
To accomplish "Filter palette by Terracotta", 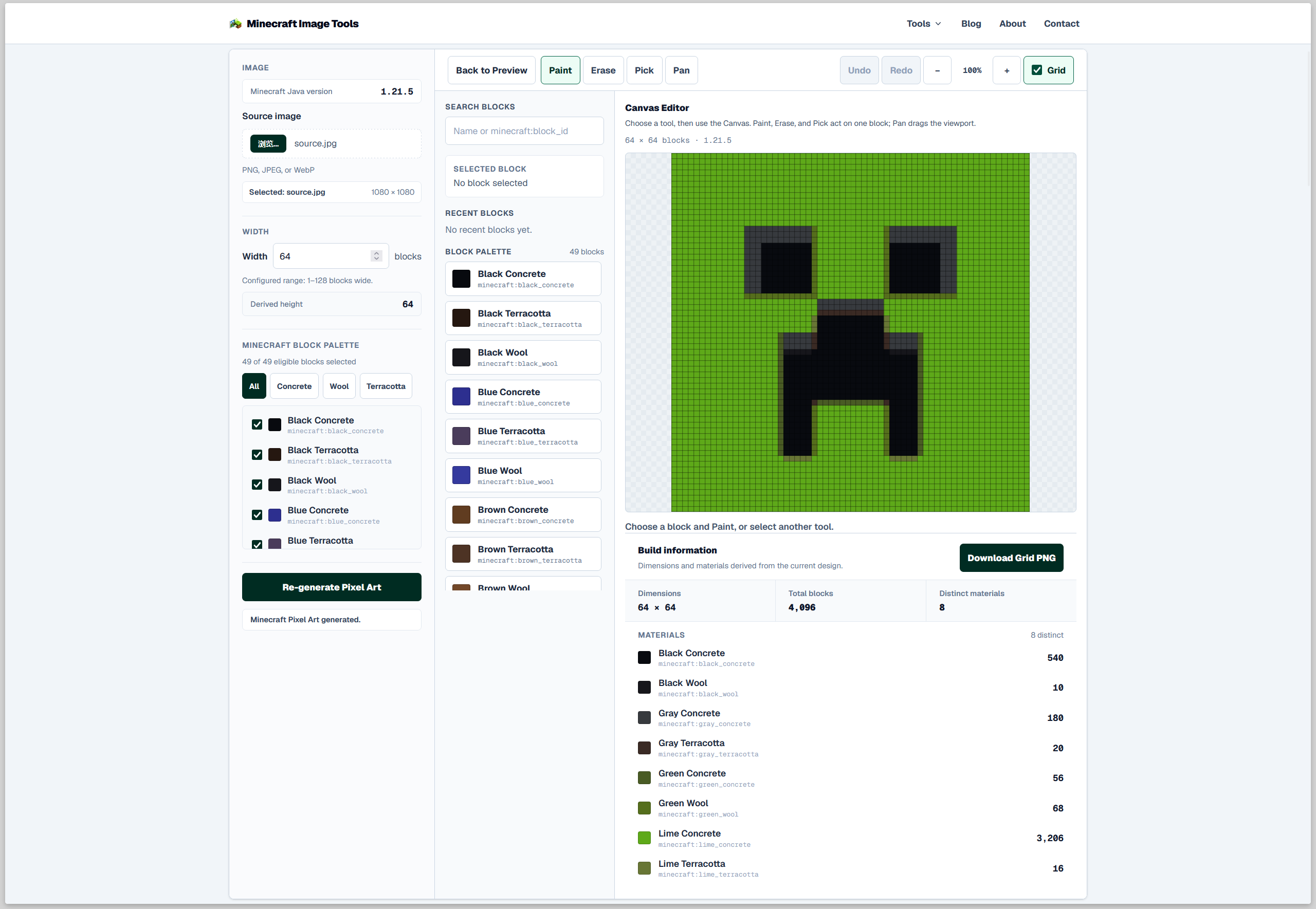I will [x=386, y=386].
